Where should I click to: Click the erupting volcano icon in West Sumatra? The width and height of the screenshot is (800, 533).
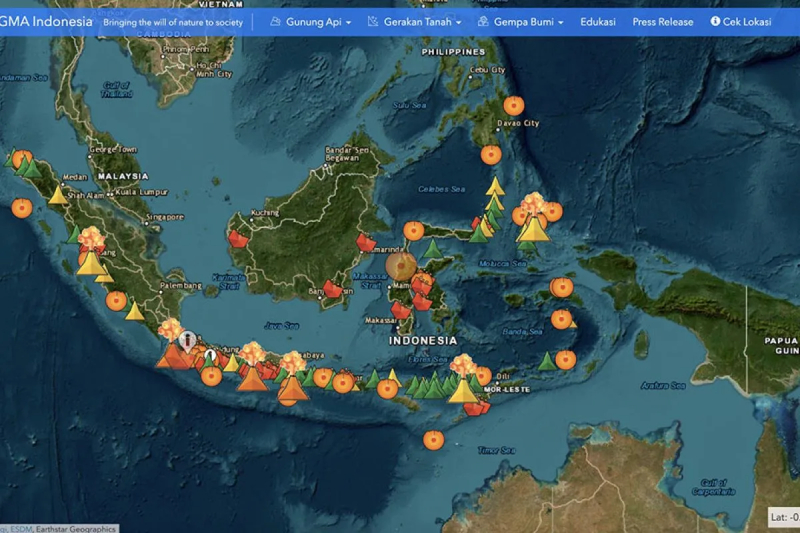91,238
